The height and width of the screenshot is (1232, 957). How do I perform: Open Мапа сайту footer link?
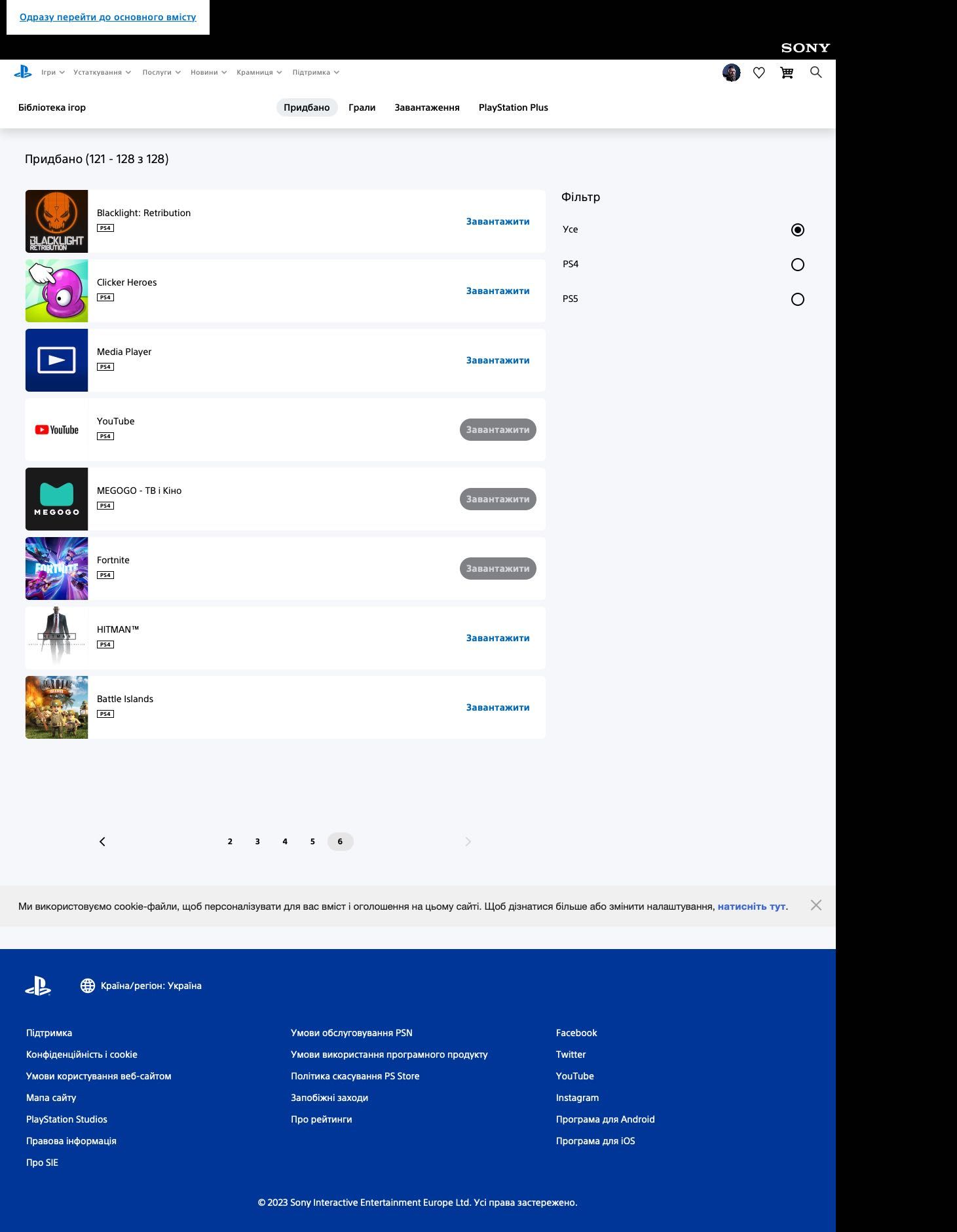tap(51, 1098)
